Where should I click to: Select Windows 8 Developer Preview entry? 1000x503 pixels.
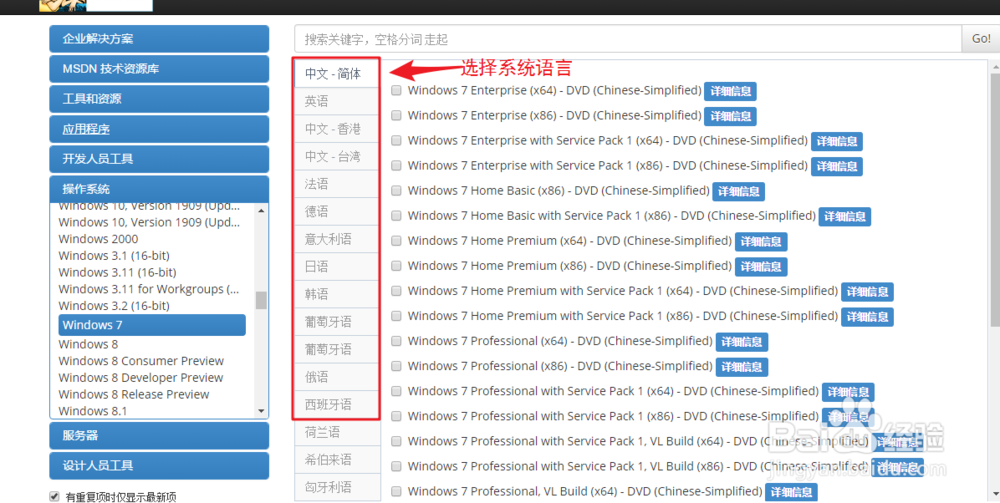coord(140,377)
